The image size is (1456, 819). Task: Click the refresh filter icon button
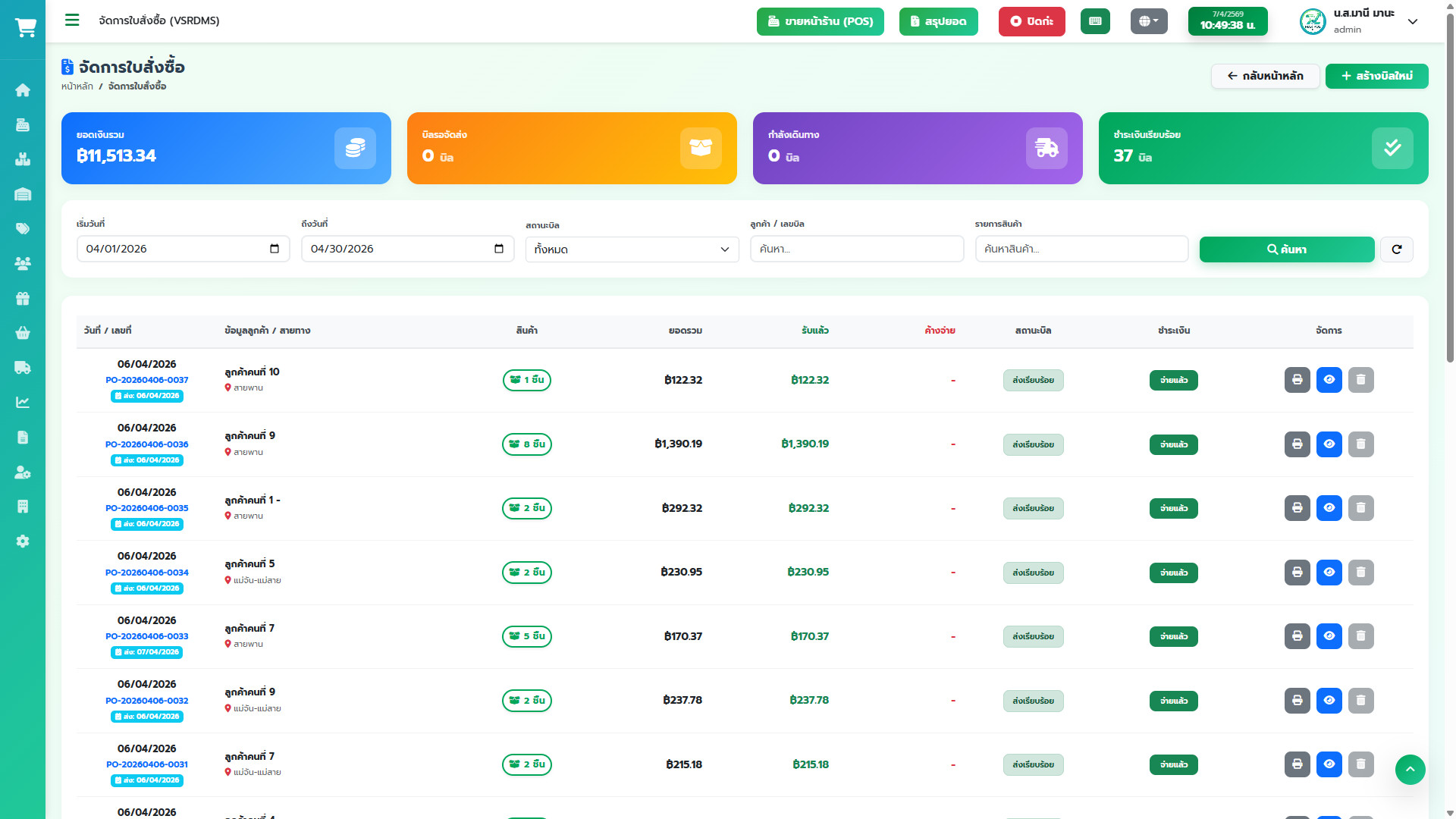tap(1396, 249)
